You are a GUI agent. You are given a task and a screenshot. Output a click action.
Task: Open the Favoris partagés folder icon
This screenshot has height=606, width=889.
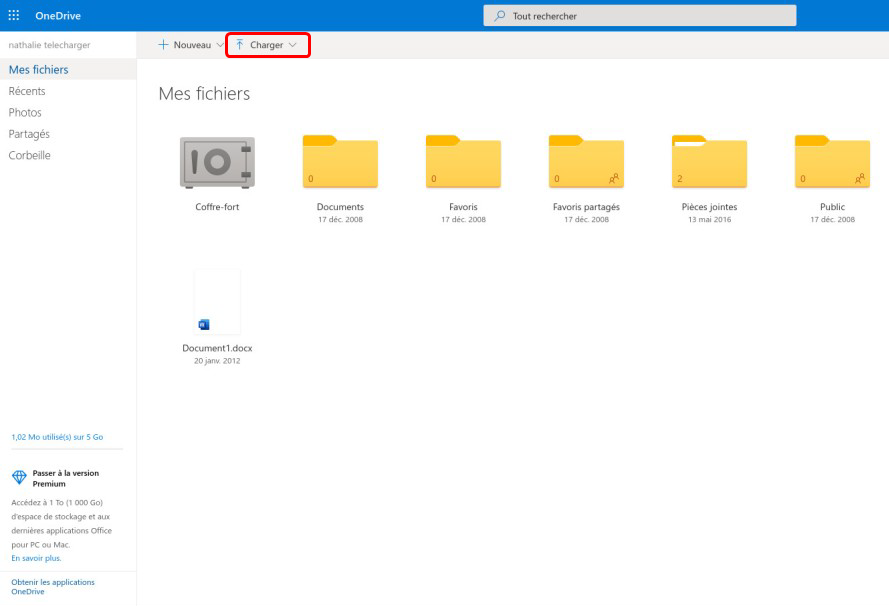pos(586,161)
